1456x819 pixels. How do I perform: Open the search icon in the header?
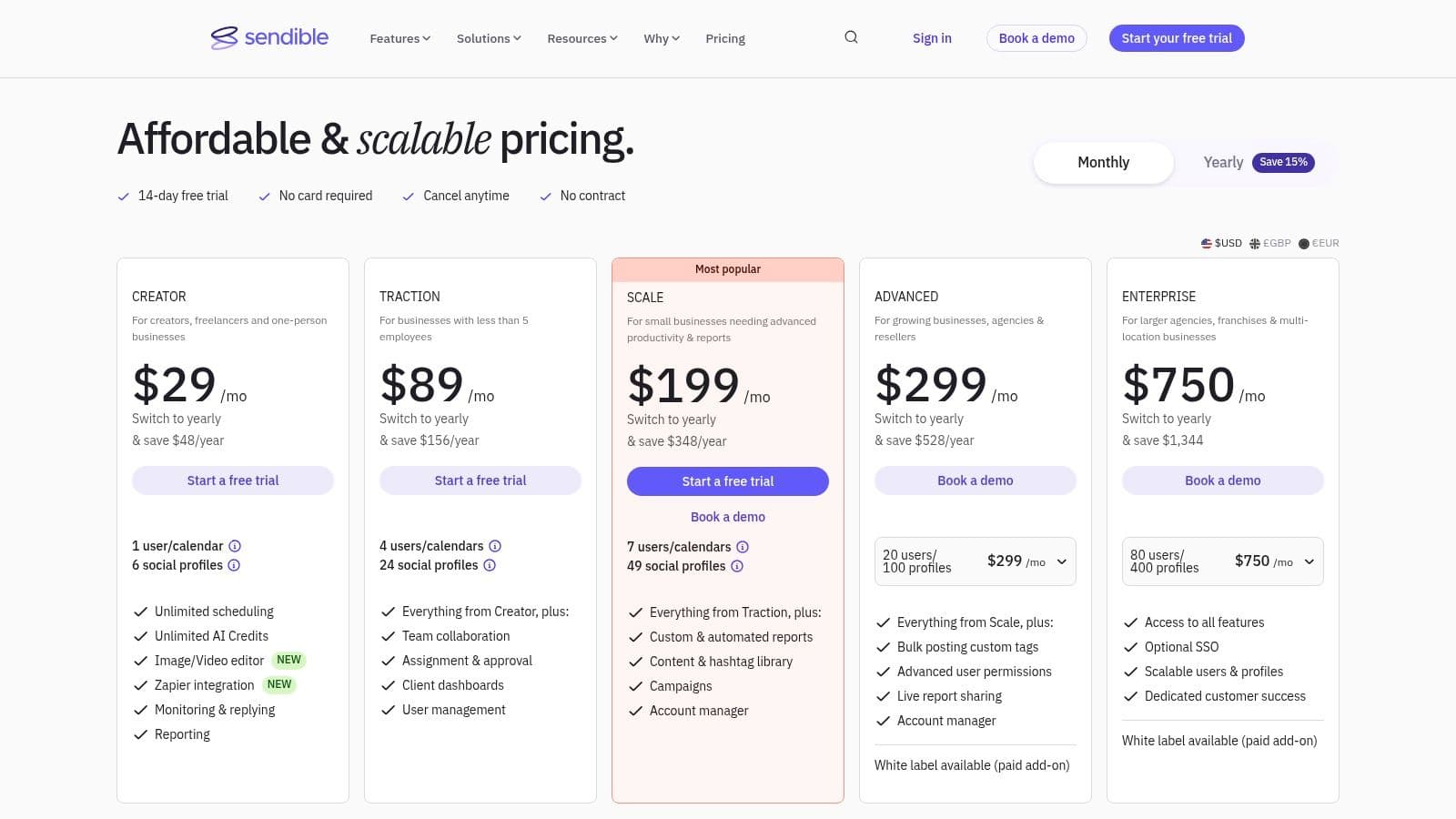pyautogui.click(x=850, y=37)
